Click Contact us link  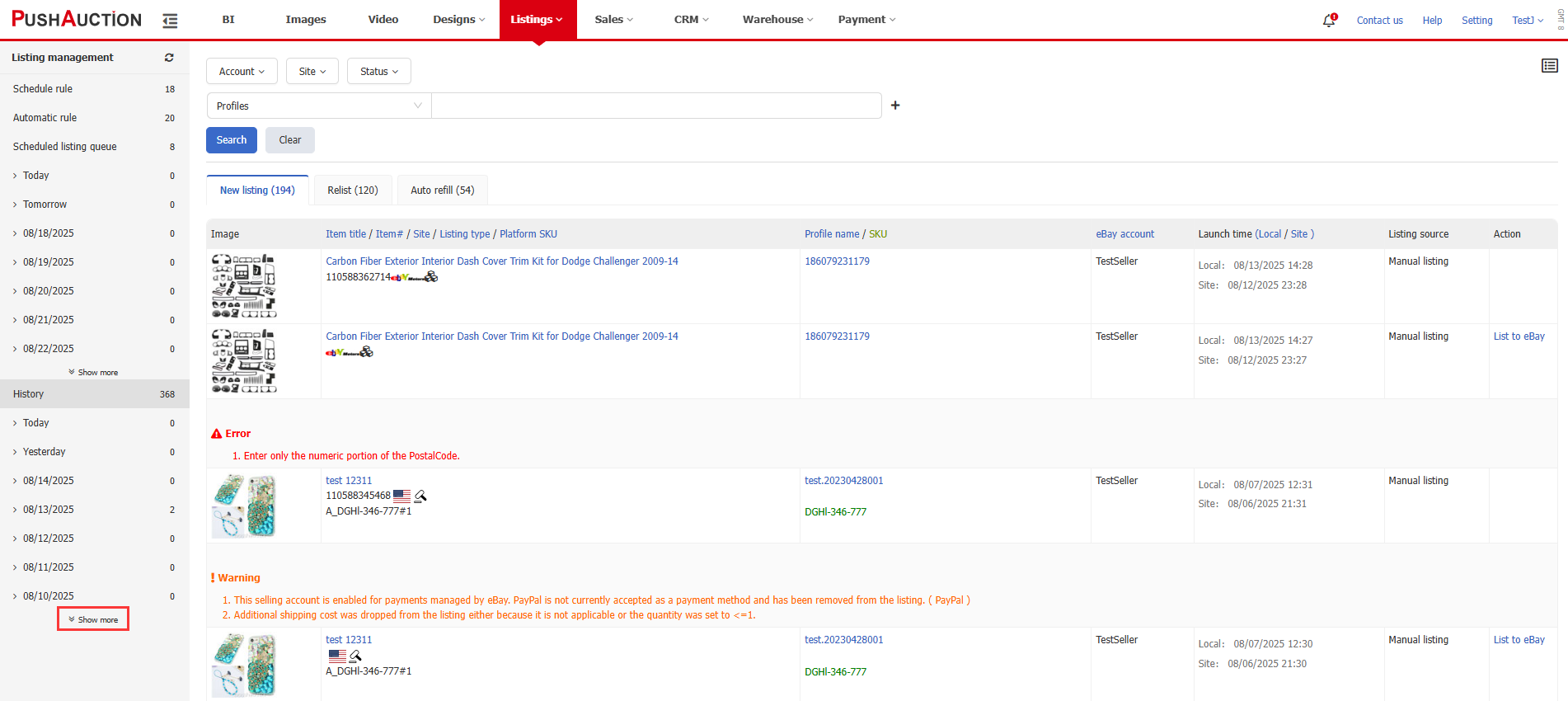[x=1380, y=21]
